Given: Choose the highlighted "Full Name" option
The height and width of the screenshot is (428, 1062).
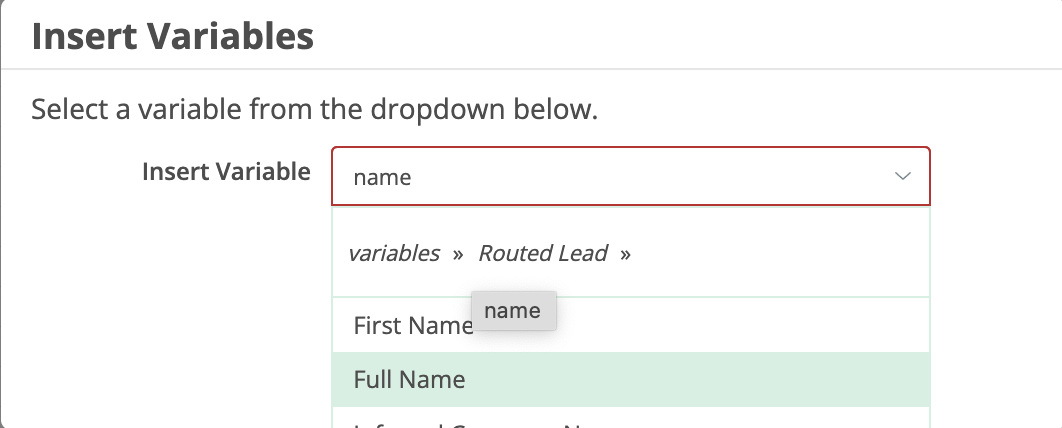Looking at the screenshot, I should (409, 379).
